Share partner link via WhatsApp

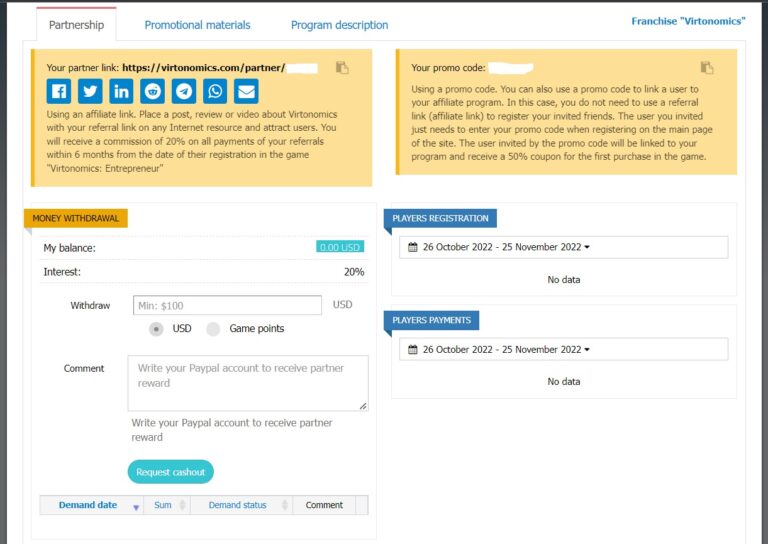point(215,92)
